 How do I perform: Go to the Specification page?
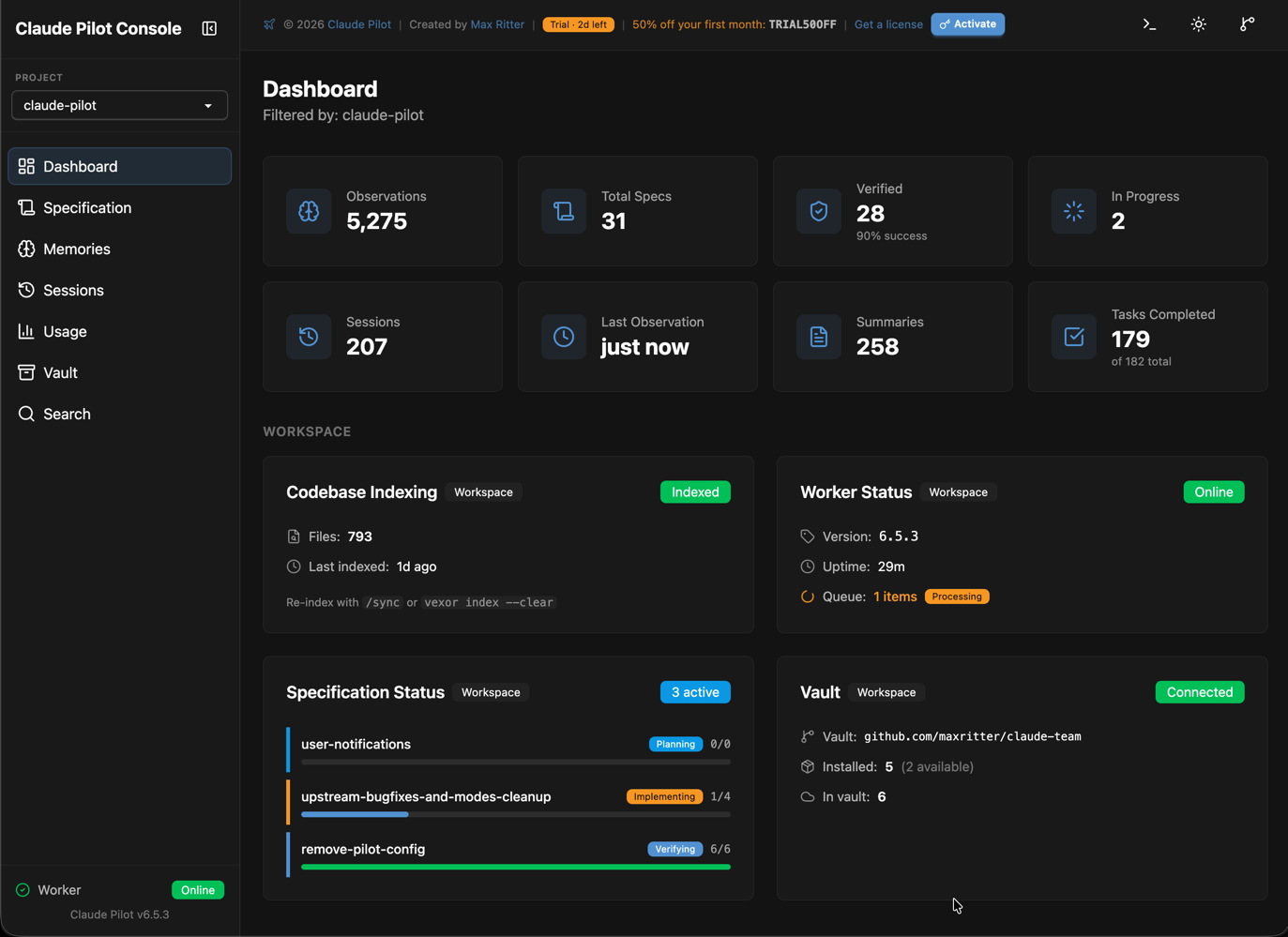[x=86, y=207]
